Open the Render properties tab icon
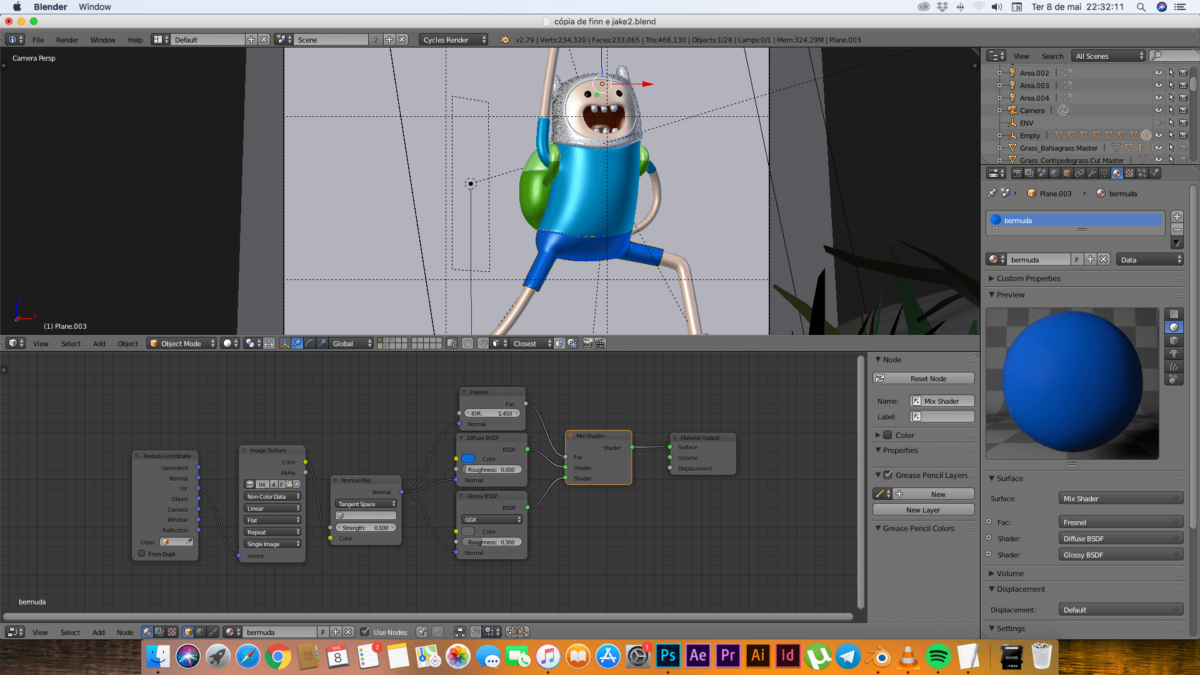The width and height of the screenshot is (1200, 675). click(1018, 174)
